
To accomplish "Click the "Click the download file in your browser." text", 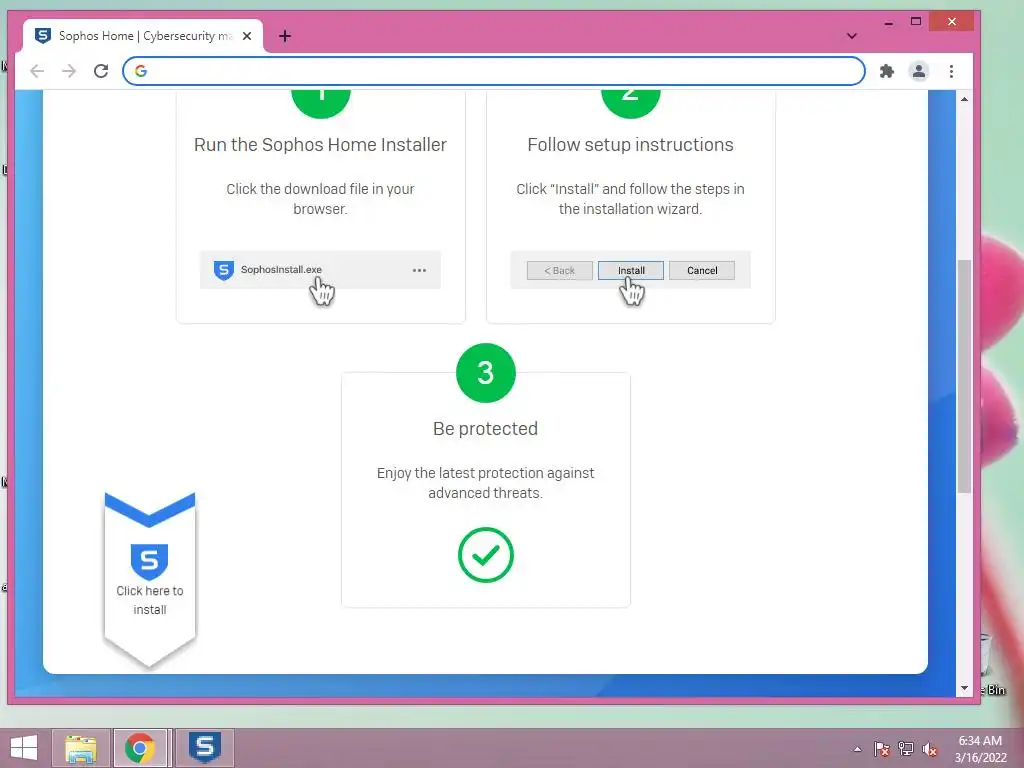I will [x=320, y=199].
